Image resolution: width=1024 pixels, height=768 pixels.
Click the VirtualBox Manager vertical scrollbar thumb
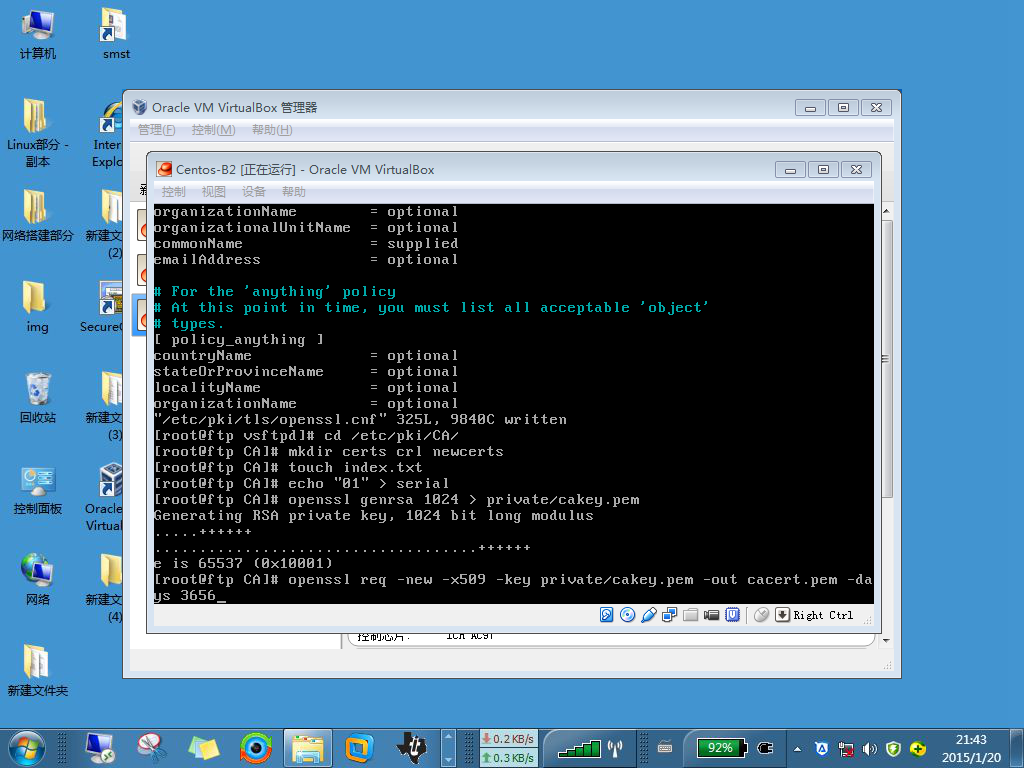(887, 359)
